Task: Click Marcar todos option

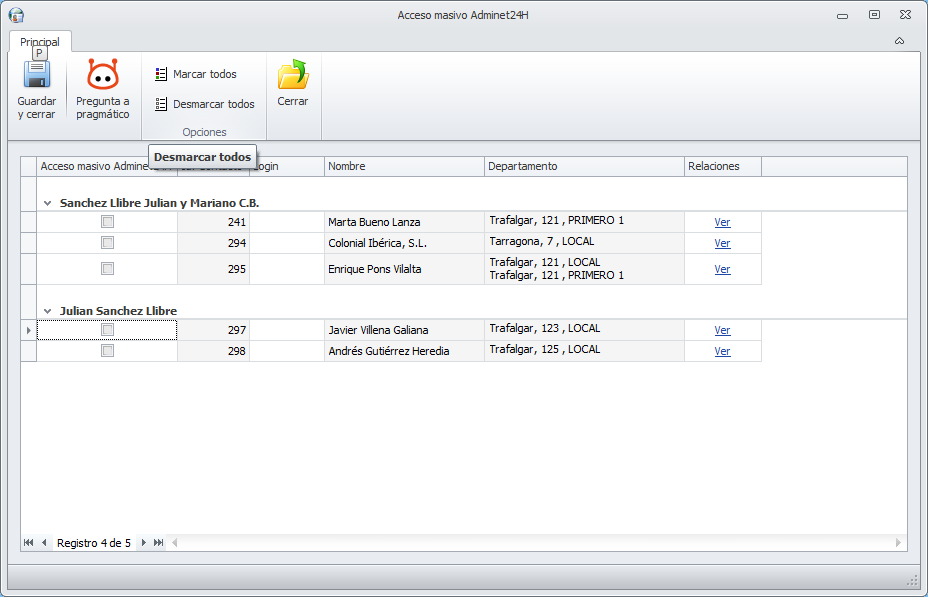Action: [x=196, y=74]
